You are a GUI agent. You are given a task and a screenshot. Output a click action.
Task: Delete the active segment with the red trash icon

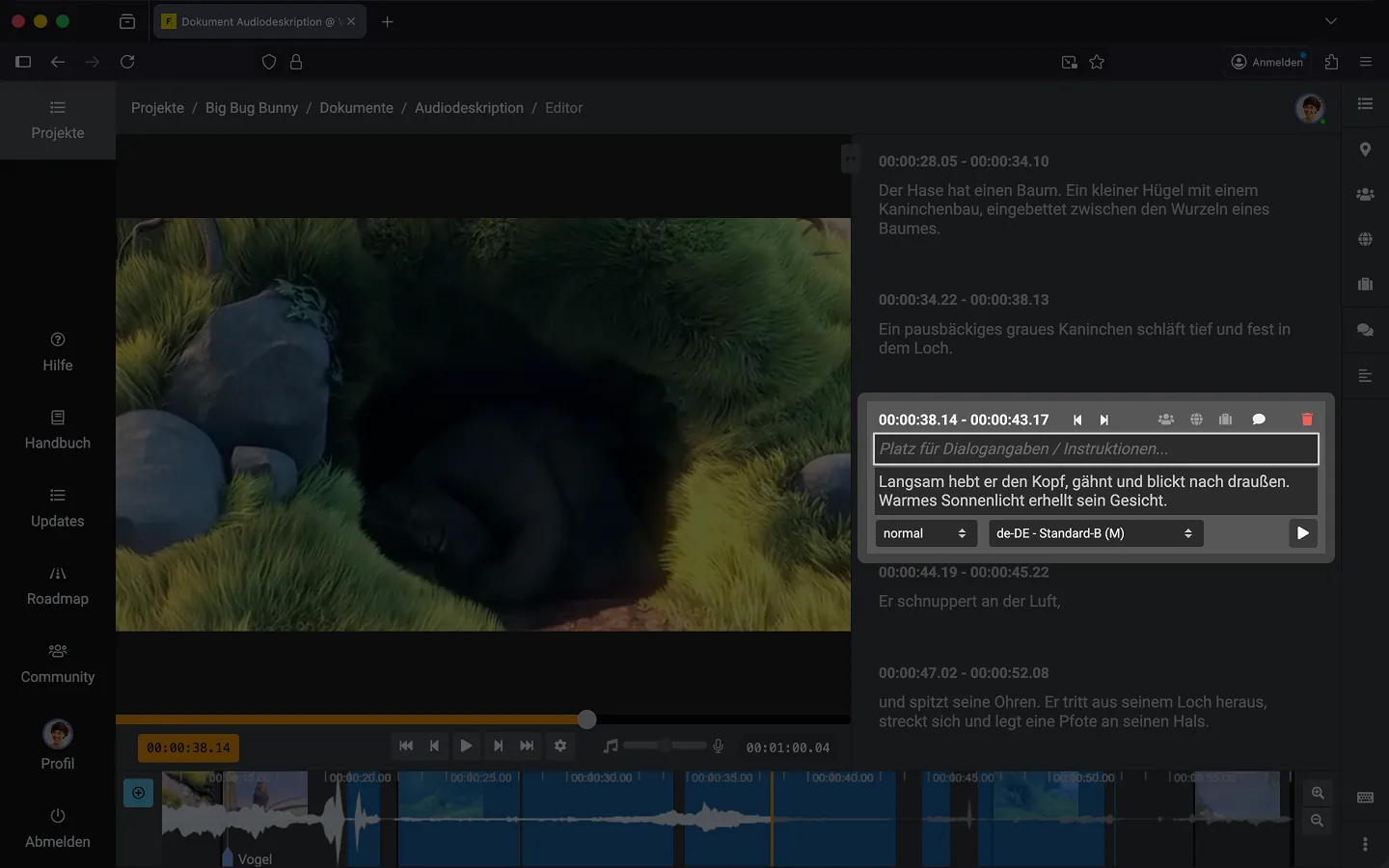coord(1307,420)
